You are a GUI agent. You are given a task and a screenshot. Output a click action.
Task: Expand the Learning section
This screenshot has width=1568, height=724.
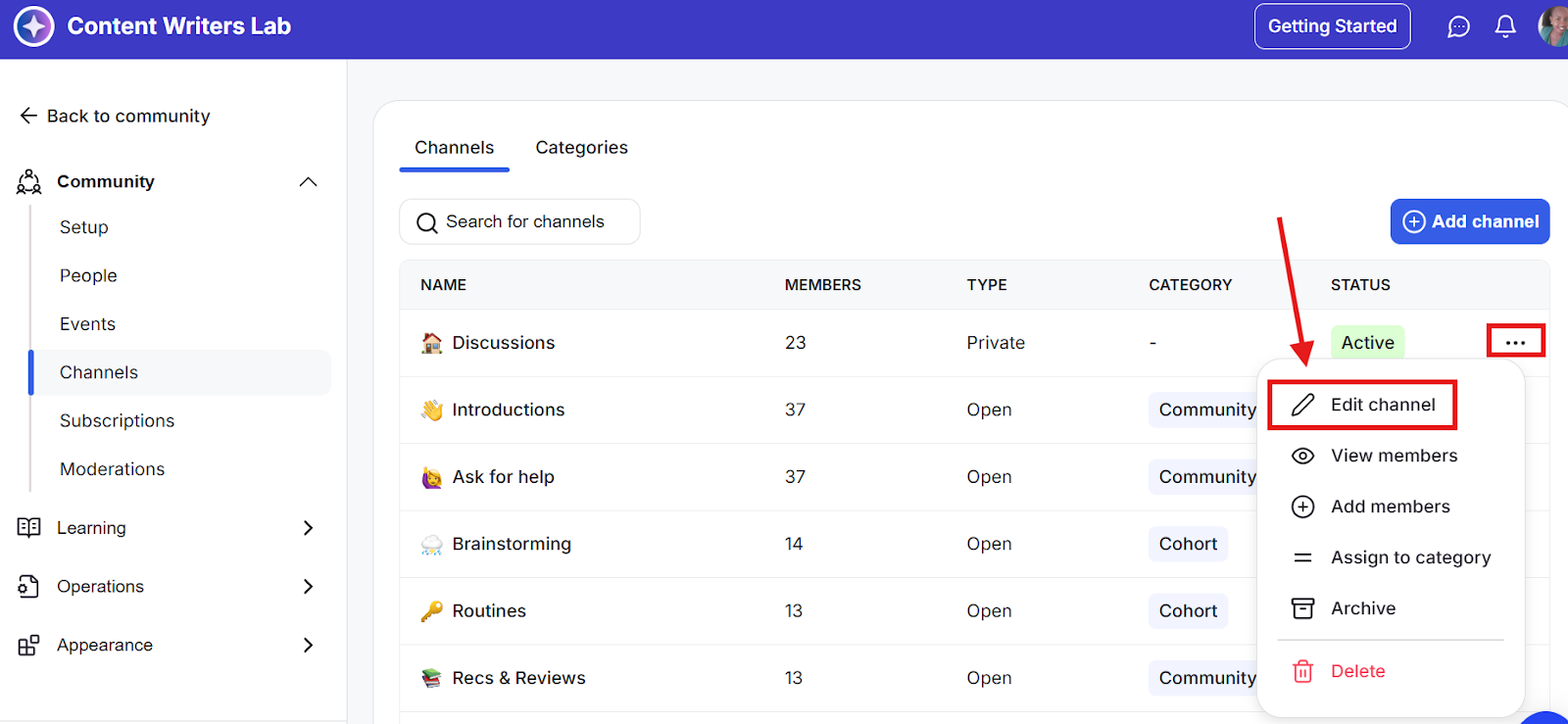point(308,528)
